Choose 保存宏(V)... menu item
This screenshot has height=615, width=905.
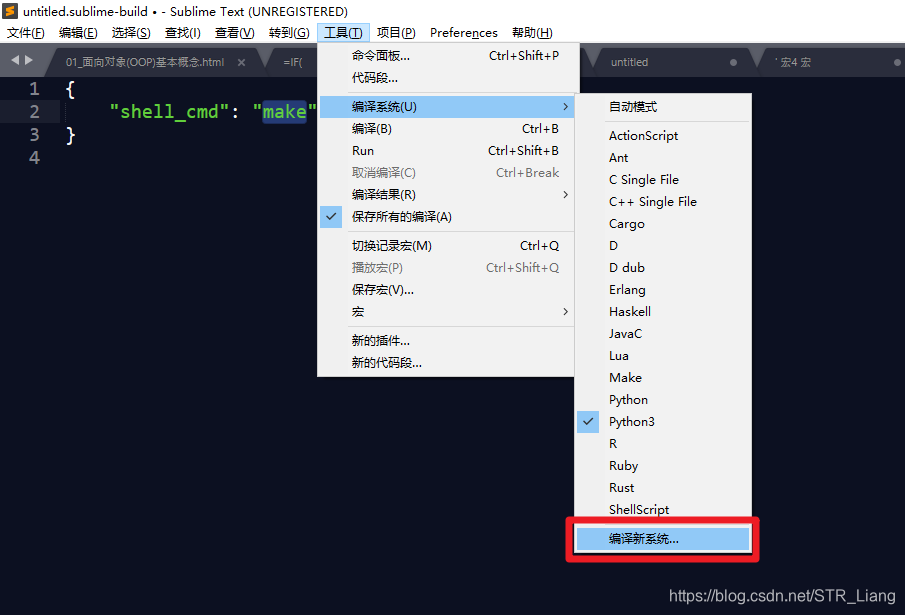point(448,290)
